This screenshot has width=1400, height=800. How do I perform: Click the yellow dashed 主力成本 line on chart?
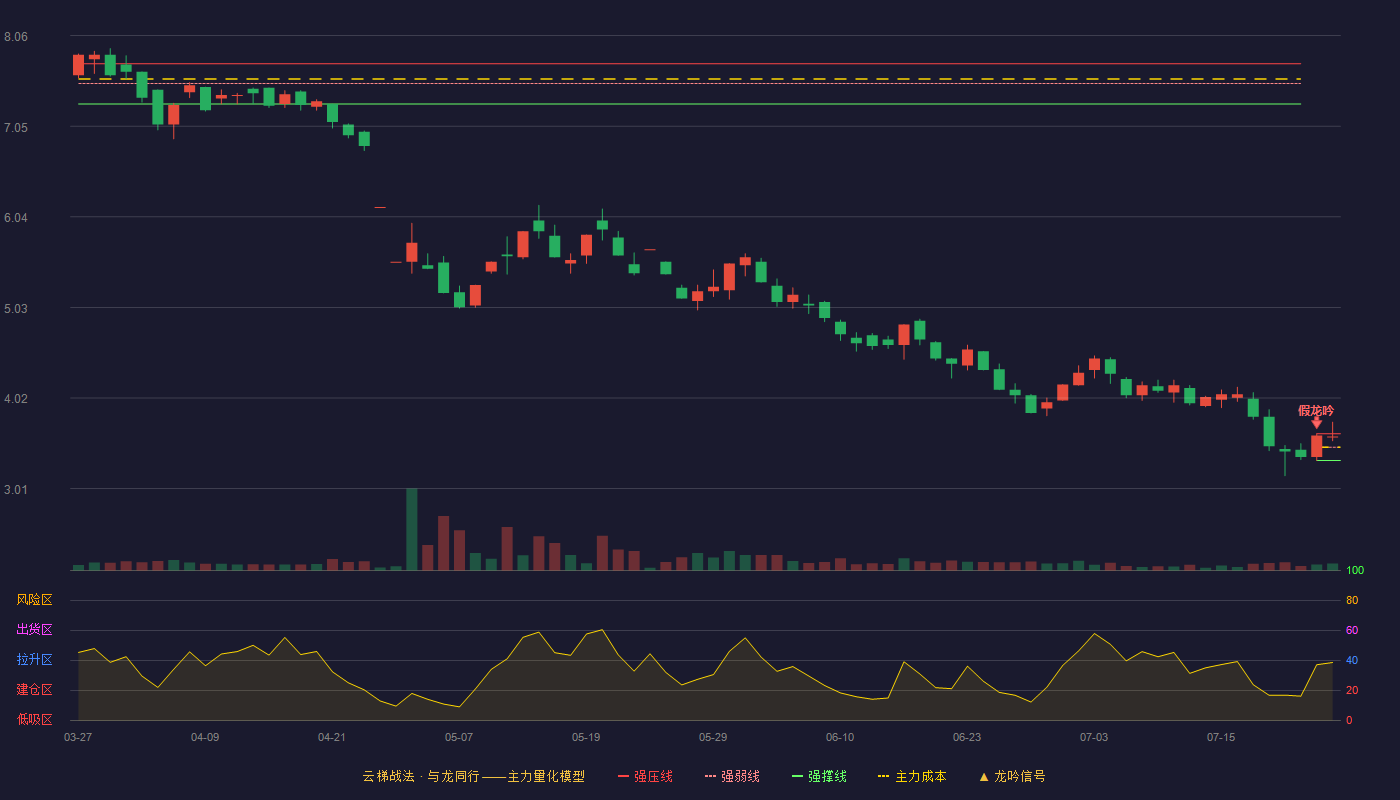pyautogui.click(x=690, y=79)
